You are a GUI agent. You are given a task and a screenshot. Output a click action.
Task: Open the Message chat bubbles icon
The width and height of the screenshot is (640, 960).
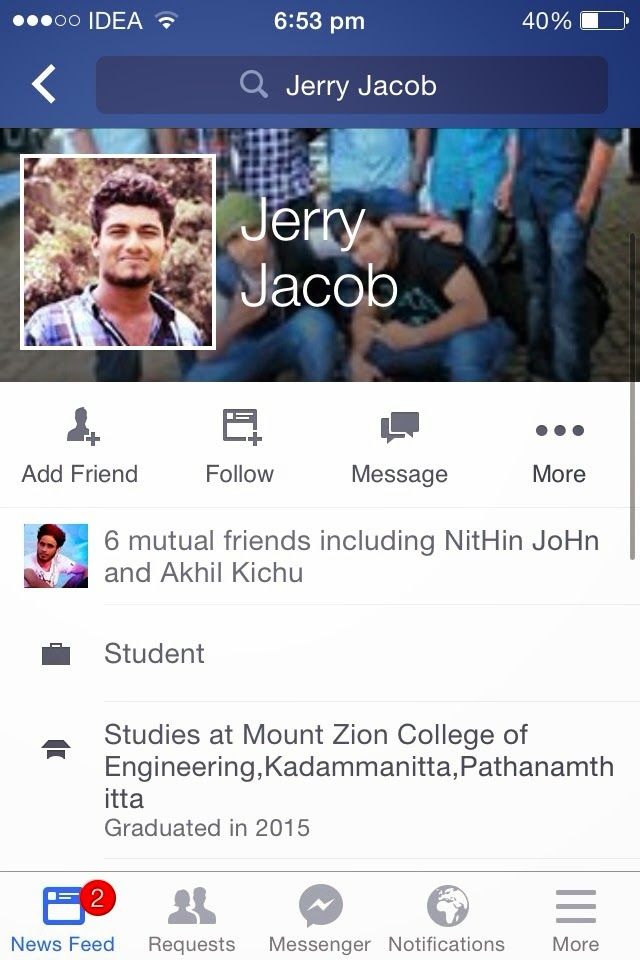pyautogui.click(x=399, y=427)
